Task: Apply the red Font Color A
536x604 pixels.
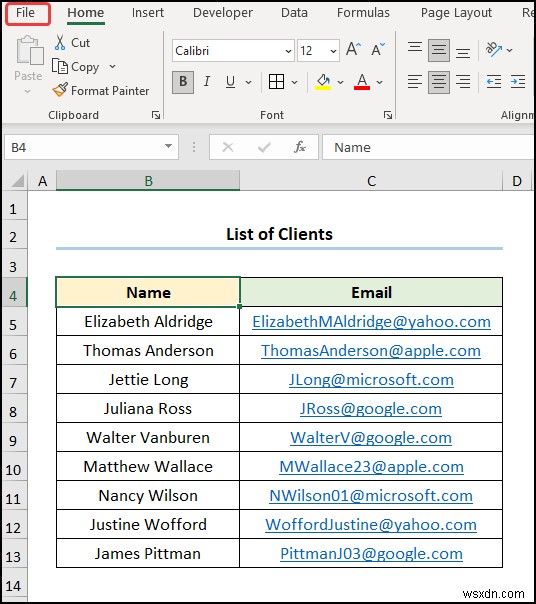Action: (x=361, y=82)
